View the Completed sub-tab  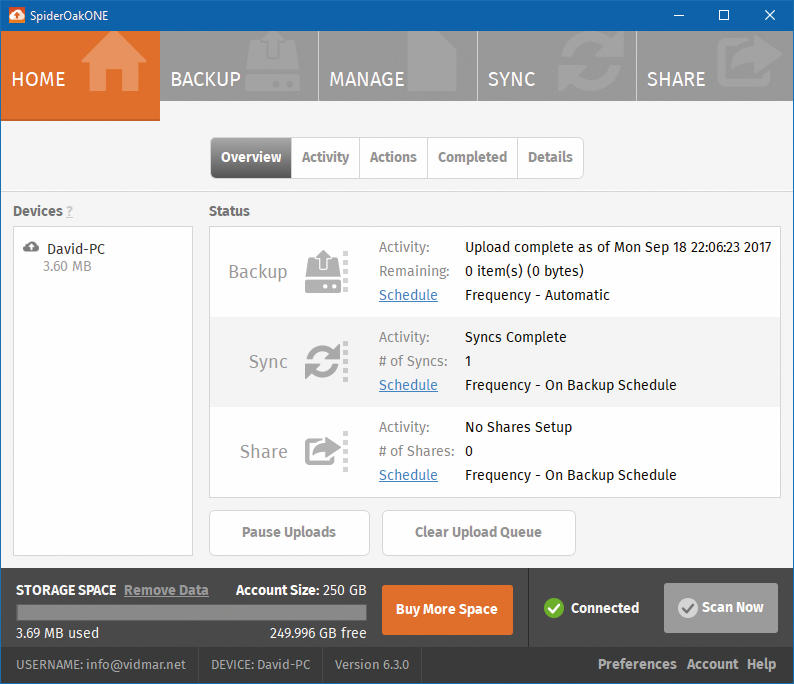[x=472, y=157]
